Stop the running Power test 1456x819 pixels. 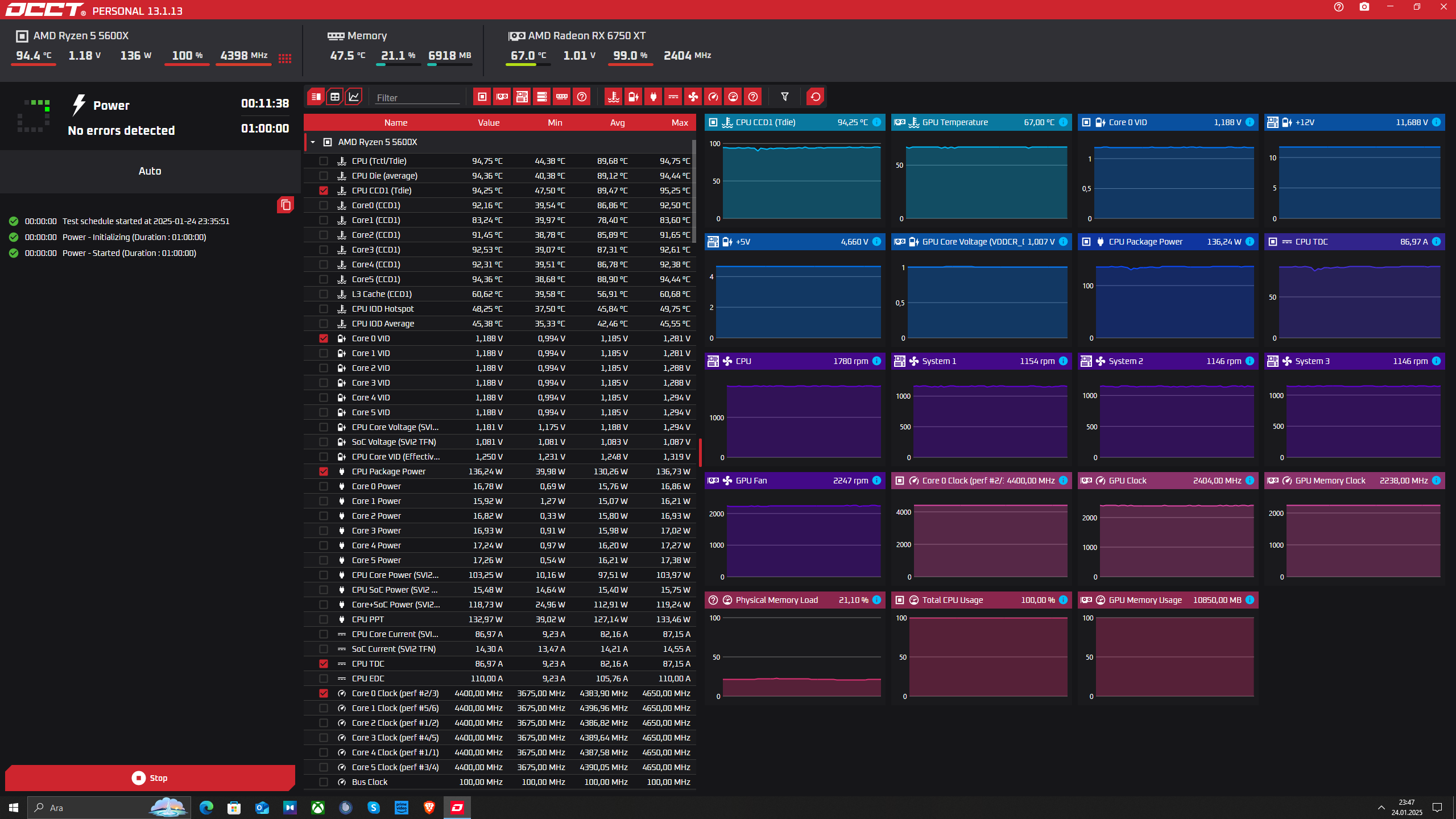tap(150, 777)
